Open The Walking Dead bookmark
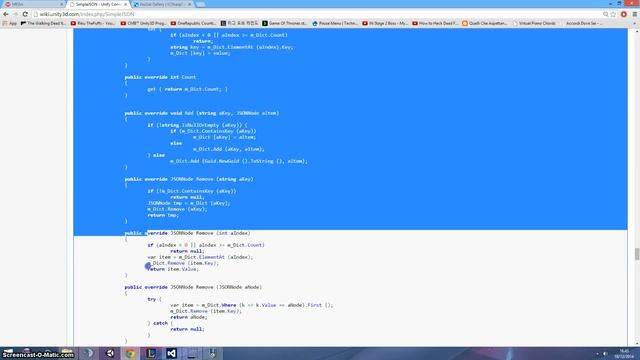Image resolution: width=640 pixels, height=360 pixels. point(43,23)
